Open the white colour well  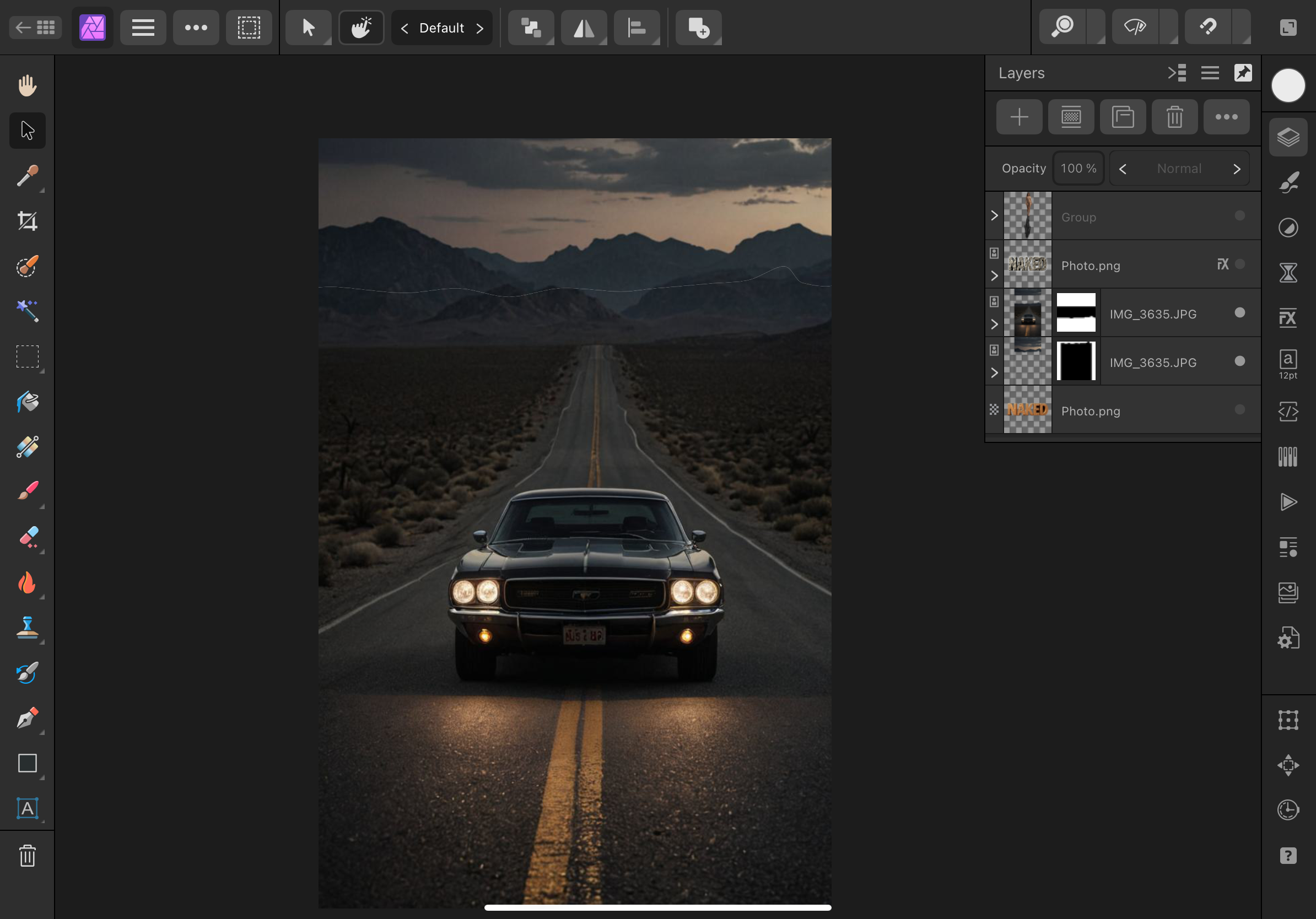point(1288,85)
